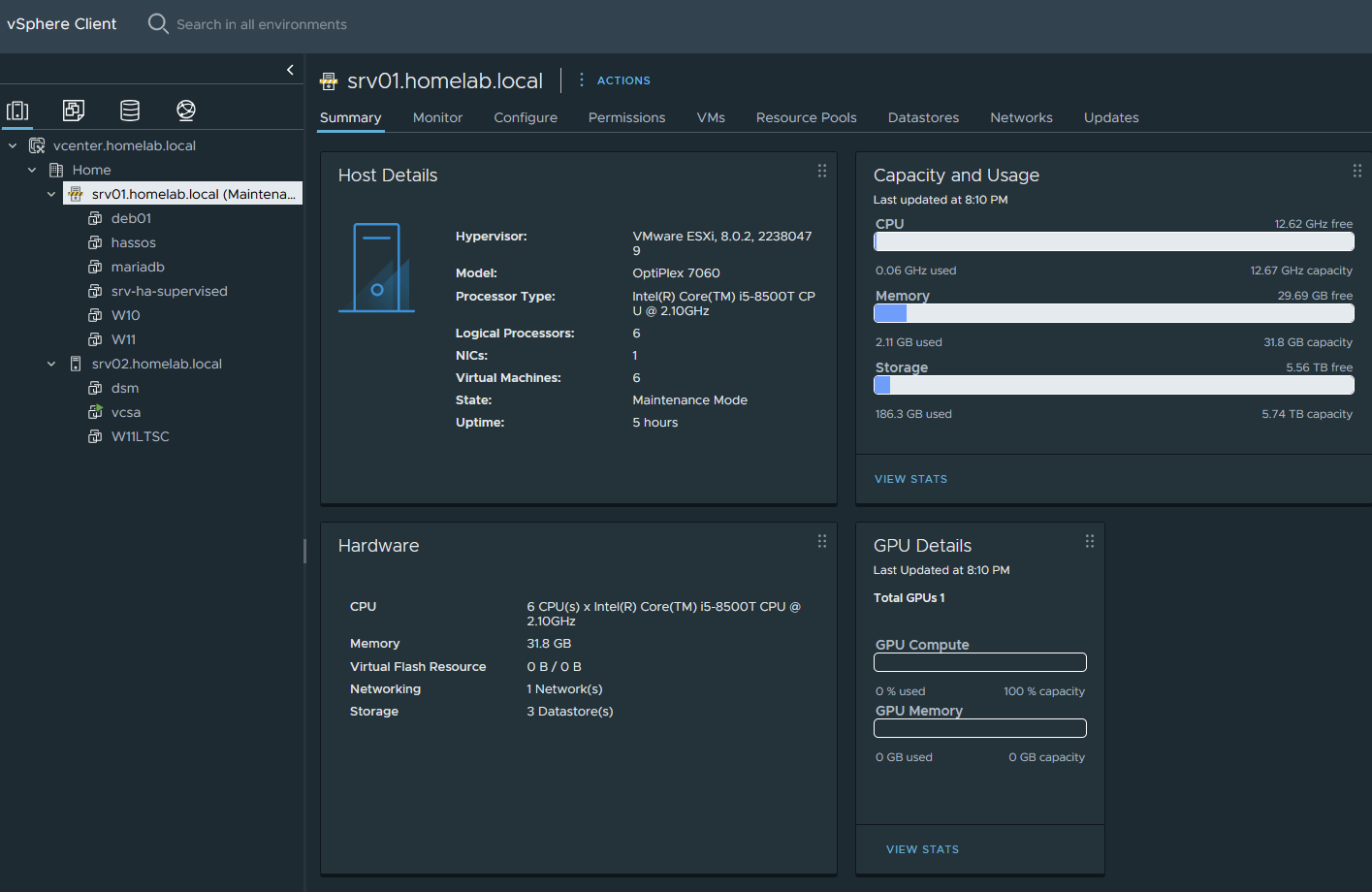The image size is (1372, 892).
Task: Collapse the srv02.homelab.local host node
Action: 51,364
